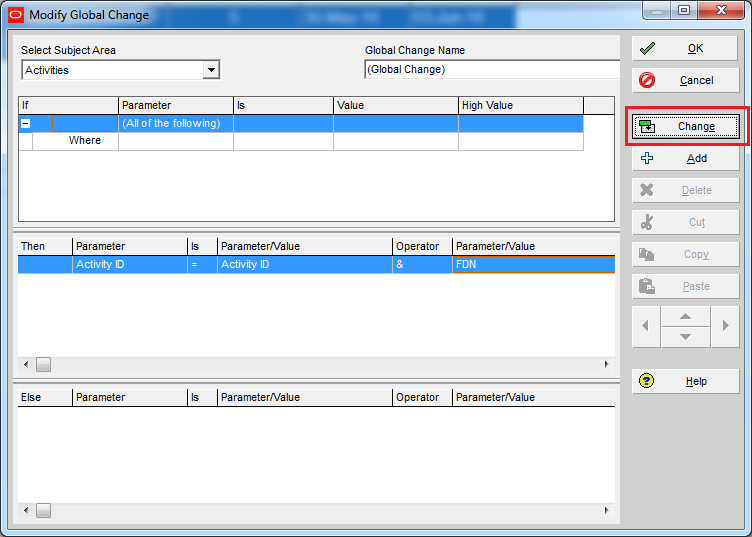The image size is (752, 537).
Task: Click the Change button
Action: (x=685, y=126)
